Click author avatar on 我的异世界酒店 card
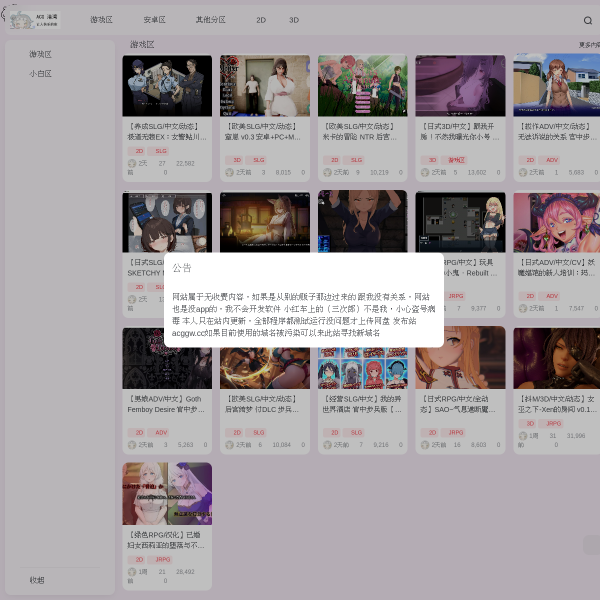The width and height of the screenshot is (600, 600). pos(327,445)
